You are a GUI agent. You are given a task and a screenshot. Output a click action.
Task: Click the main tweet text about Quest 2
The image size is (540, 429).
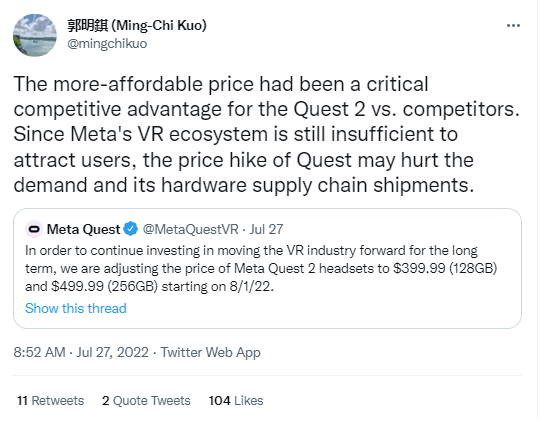click(x=266, y=134)
